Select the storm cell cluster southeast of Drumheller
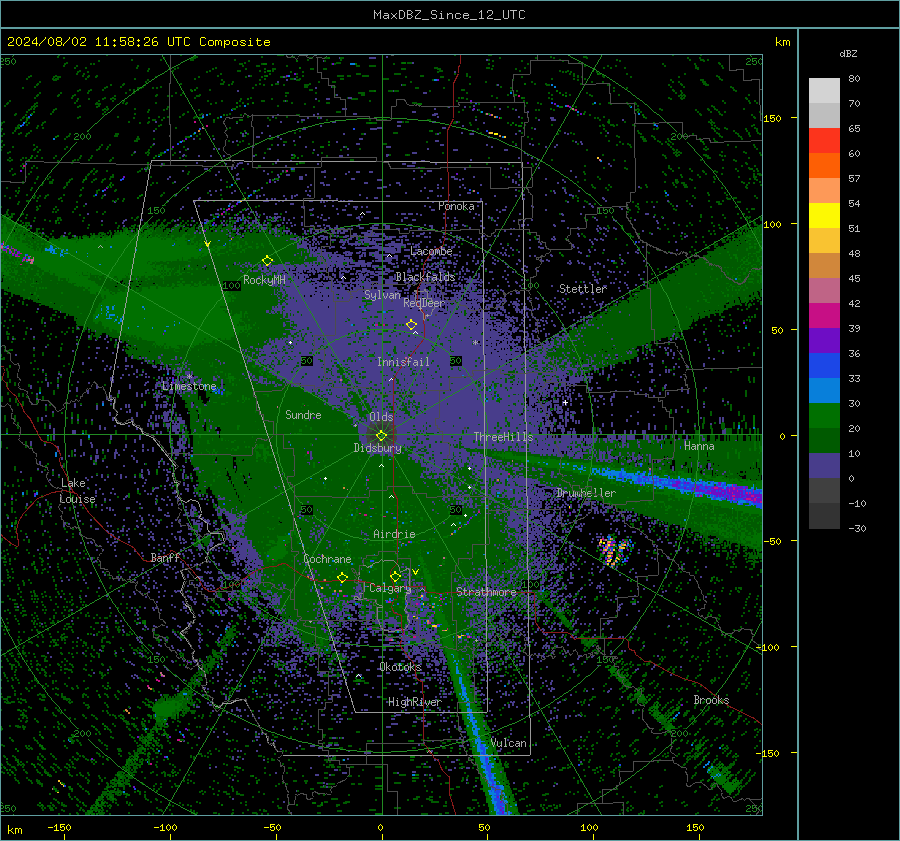900x841 pixels. click(615, 551)
